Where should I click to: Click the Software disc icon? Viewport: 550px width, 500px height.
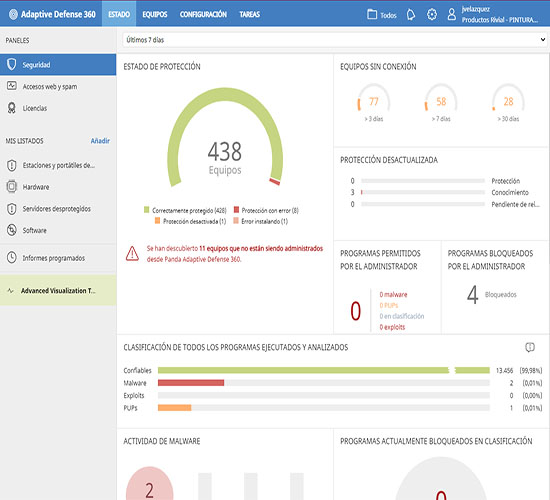coord(12,230)
